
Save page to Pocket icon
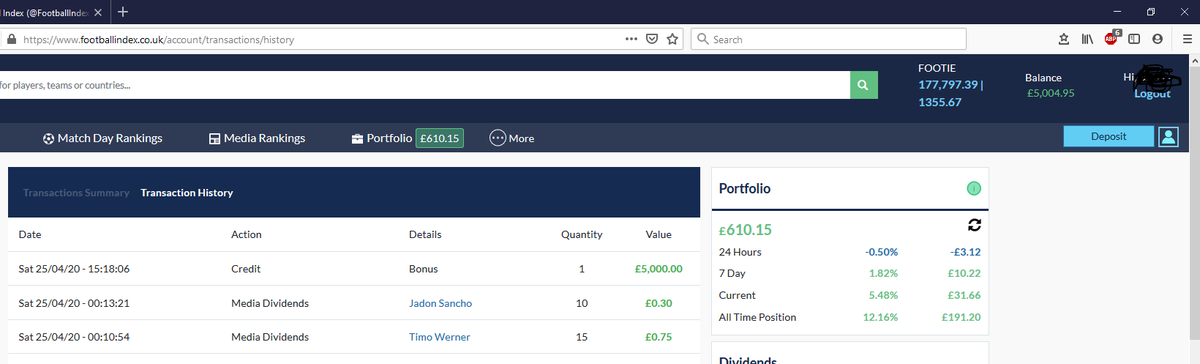(651, 39)
